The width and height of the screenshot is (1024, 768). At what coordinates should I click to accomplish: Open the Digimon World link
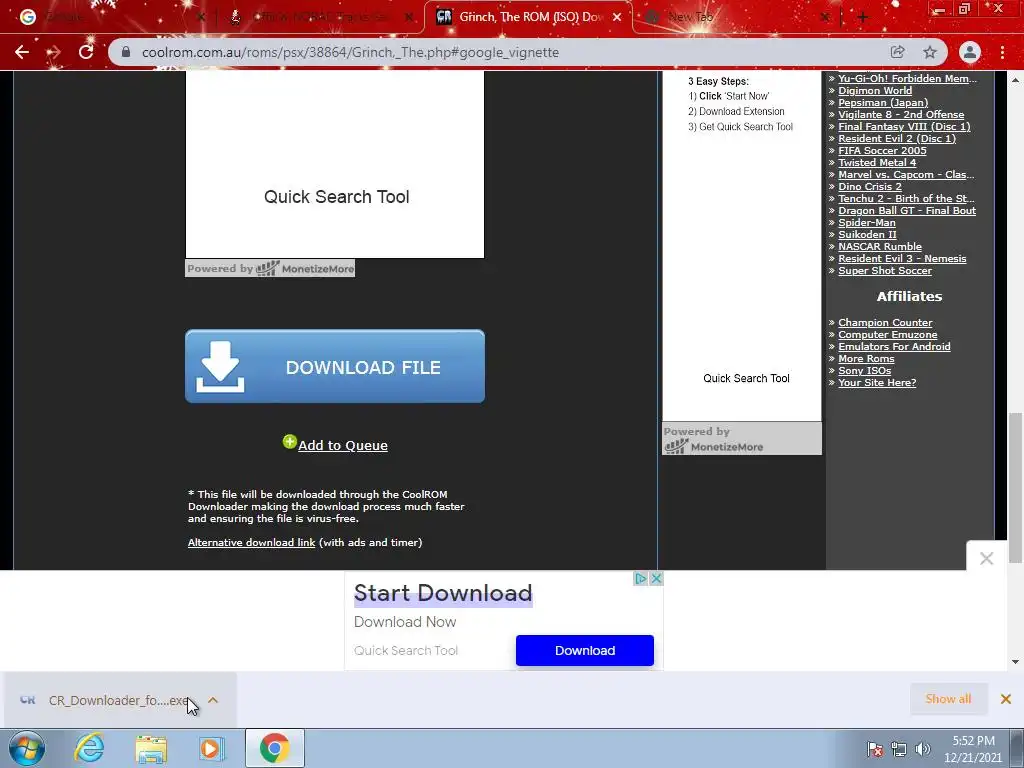coord(875,91)
